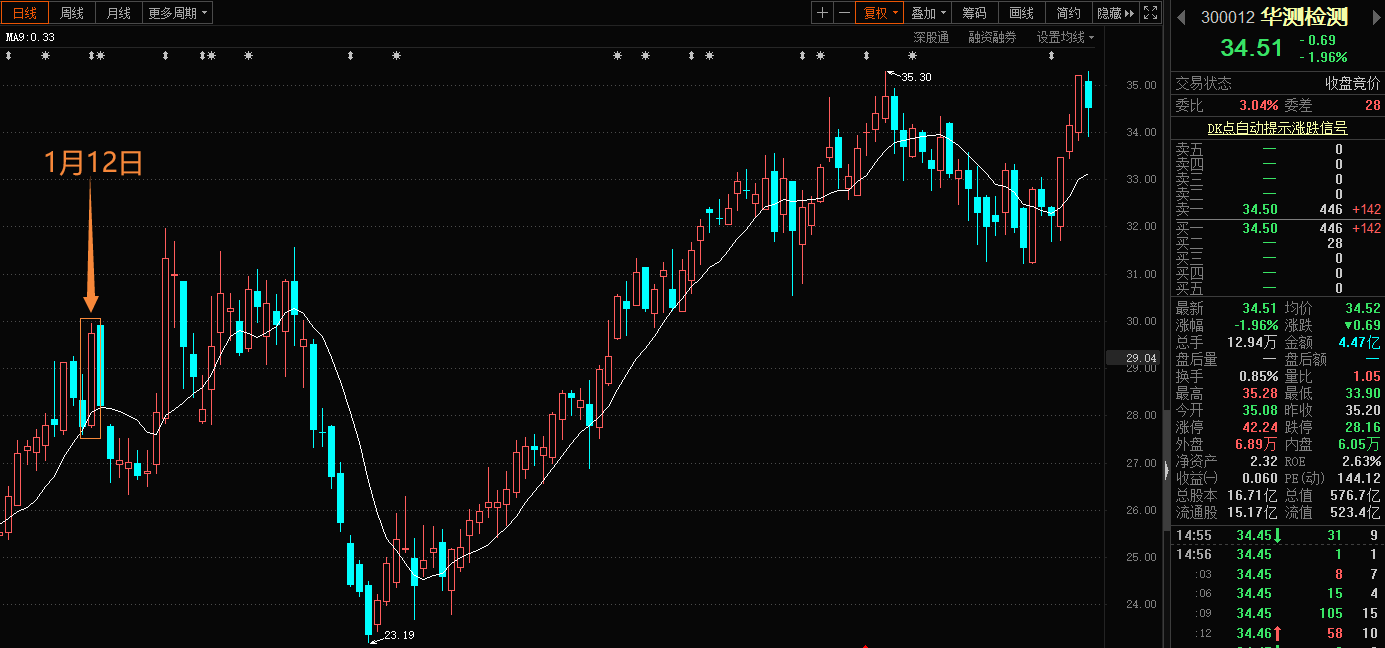The width and height of the screenshot is (1385, 648).
Task: Toggle 简约 simple mode
Action: coord(1068,13)
